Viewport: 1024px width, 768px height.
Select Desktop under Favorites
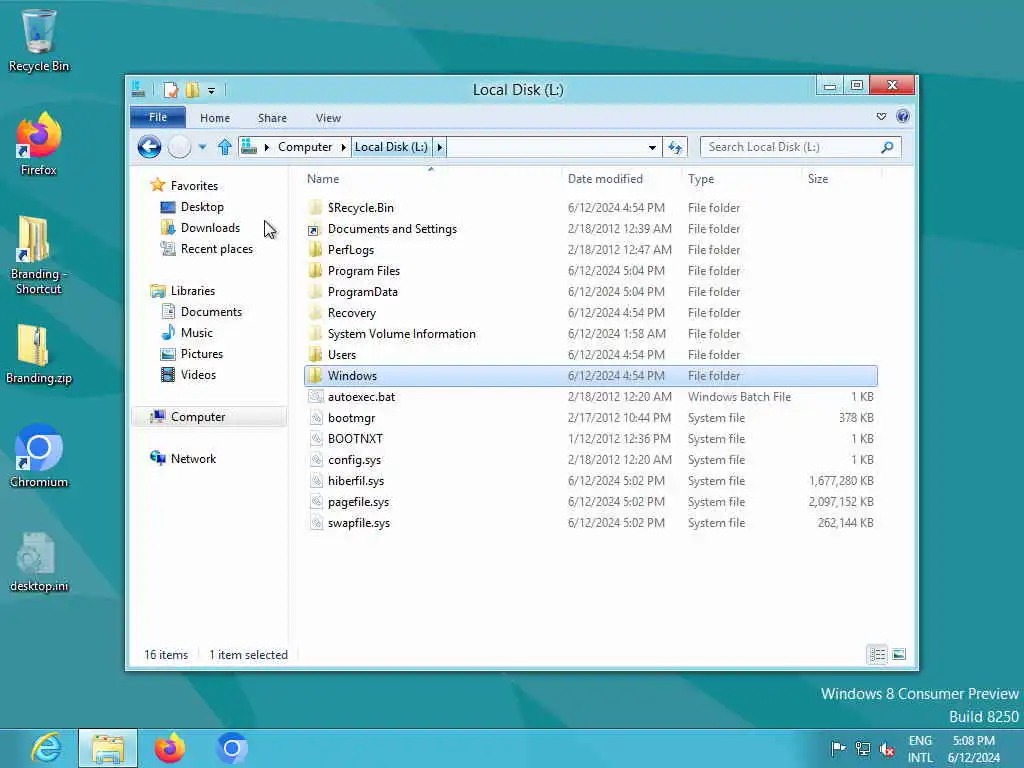coord(202,207)
